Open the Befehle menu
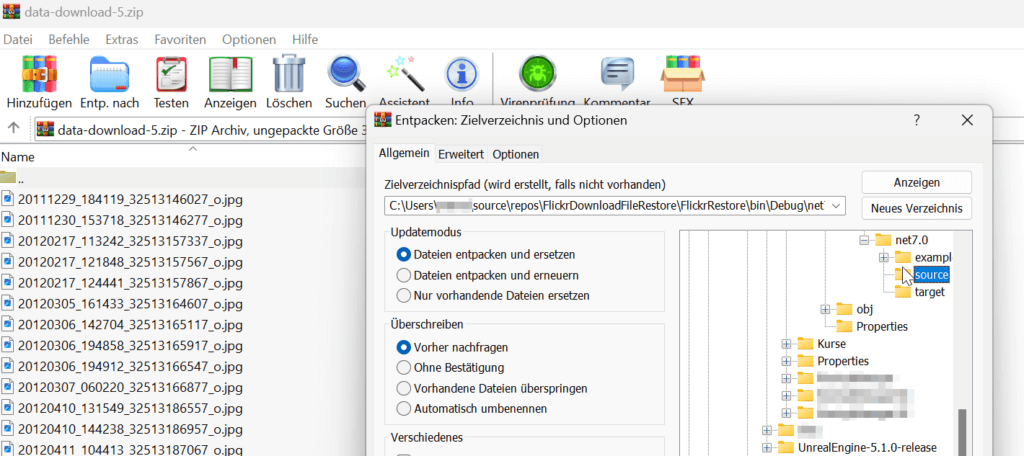 coord(69,39)
